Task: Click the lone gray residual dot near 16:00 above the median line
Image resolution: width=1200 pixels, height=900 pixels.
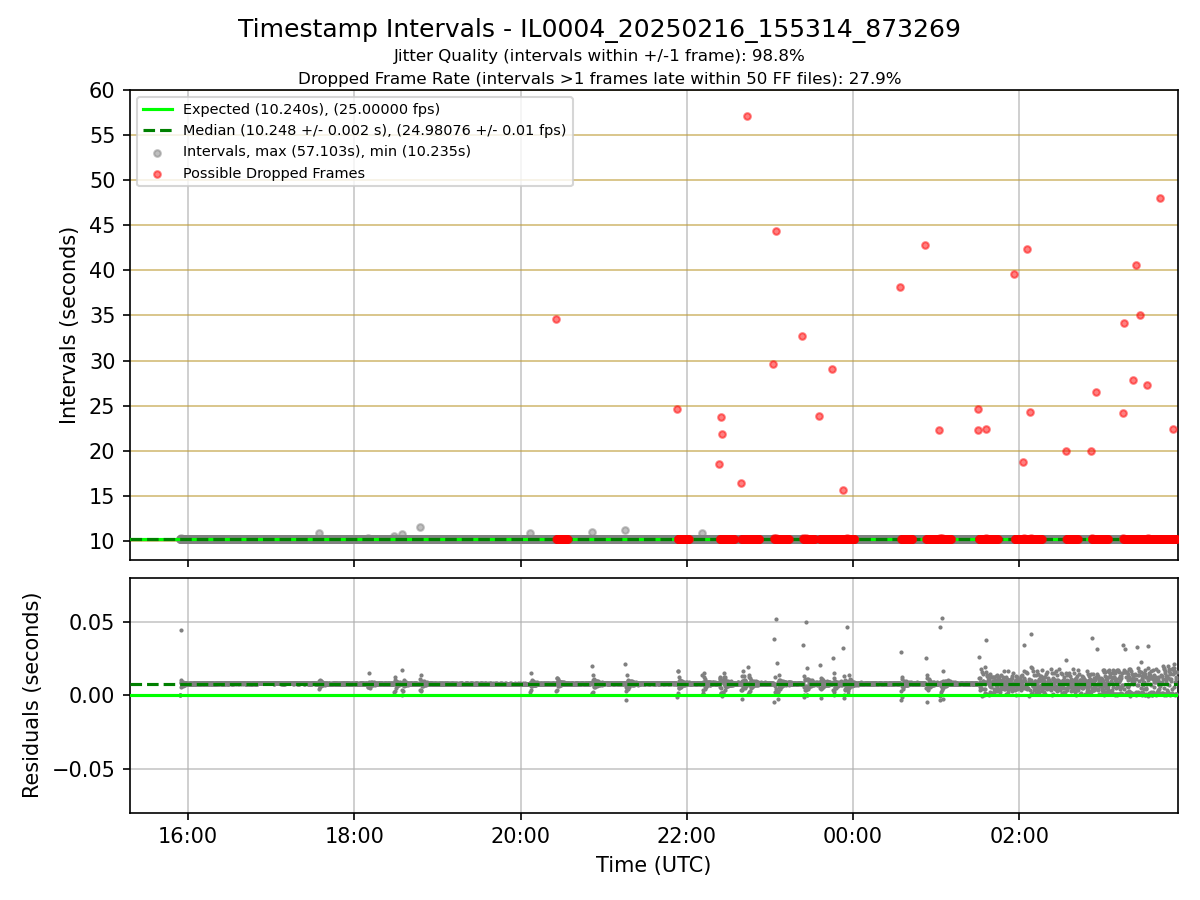Action: point(181,630)
